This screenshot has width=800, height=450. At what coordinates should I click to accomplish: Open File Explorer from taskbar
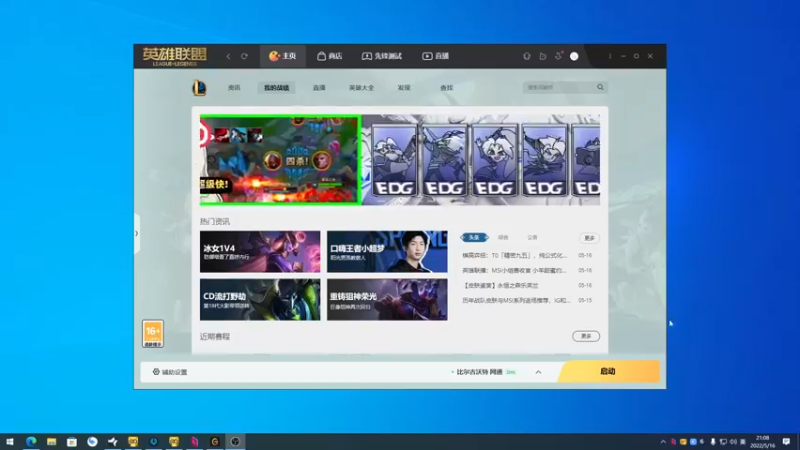pos(52,441)
